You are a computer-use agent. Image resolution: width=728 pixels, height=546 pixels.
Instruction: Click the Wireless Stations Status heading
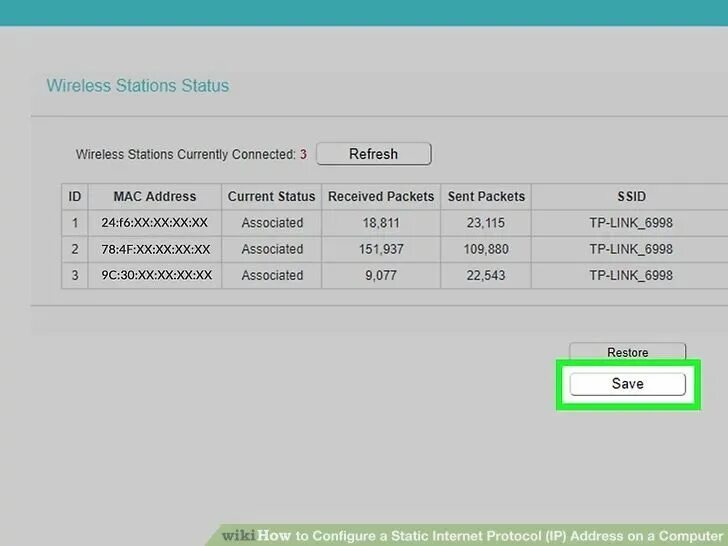(x=138, y=86)
